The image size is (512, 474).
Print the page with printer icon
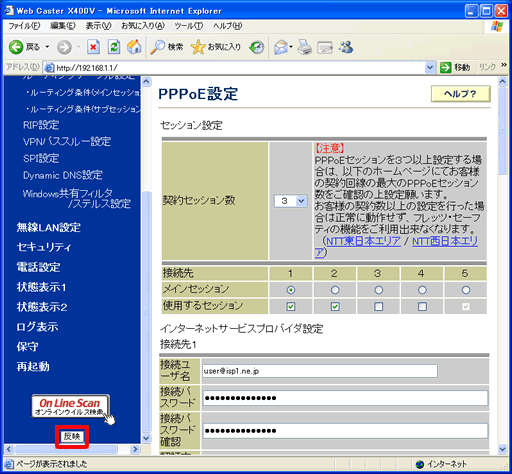tap(304, 47)
